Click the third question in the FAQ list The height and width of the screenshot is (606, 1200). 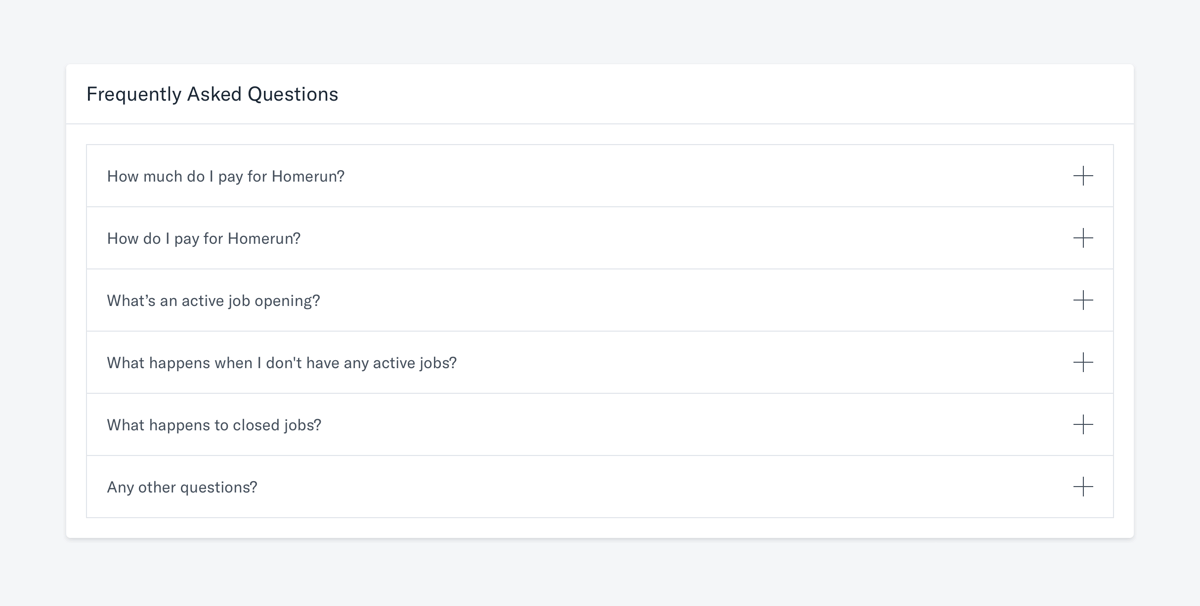click(x=600, y=300)
